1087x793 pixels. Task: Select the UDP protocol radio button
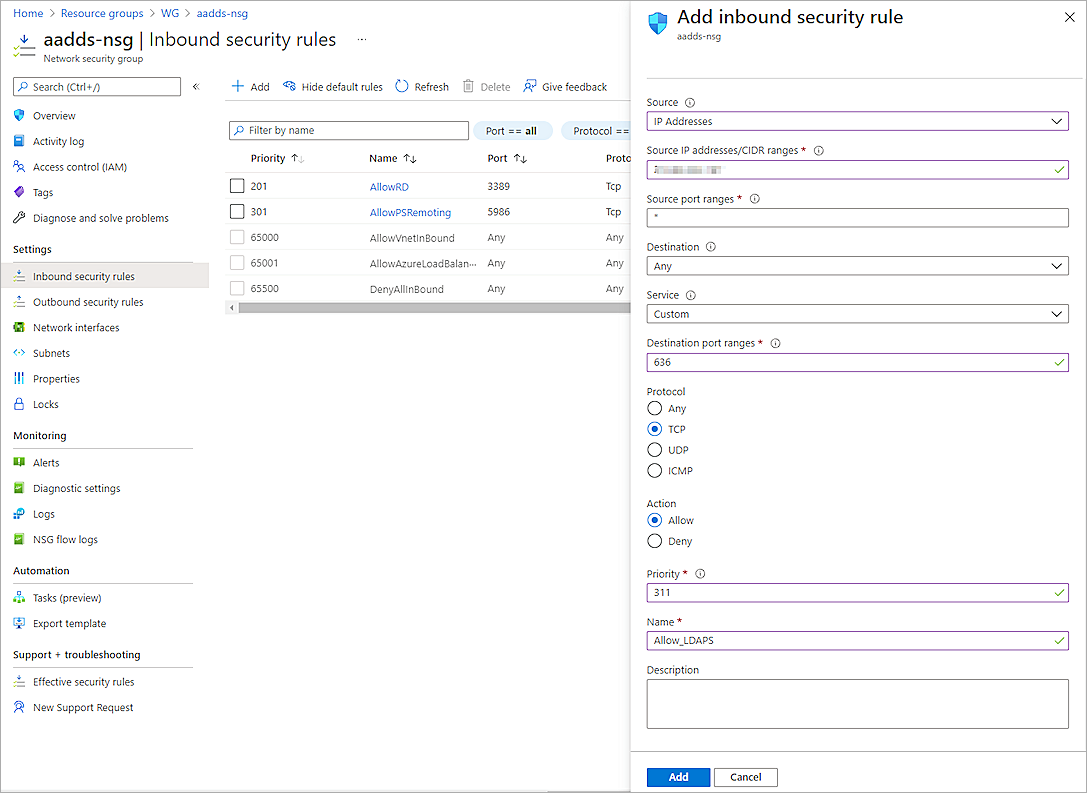[x=654, y=449]
